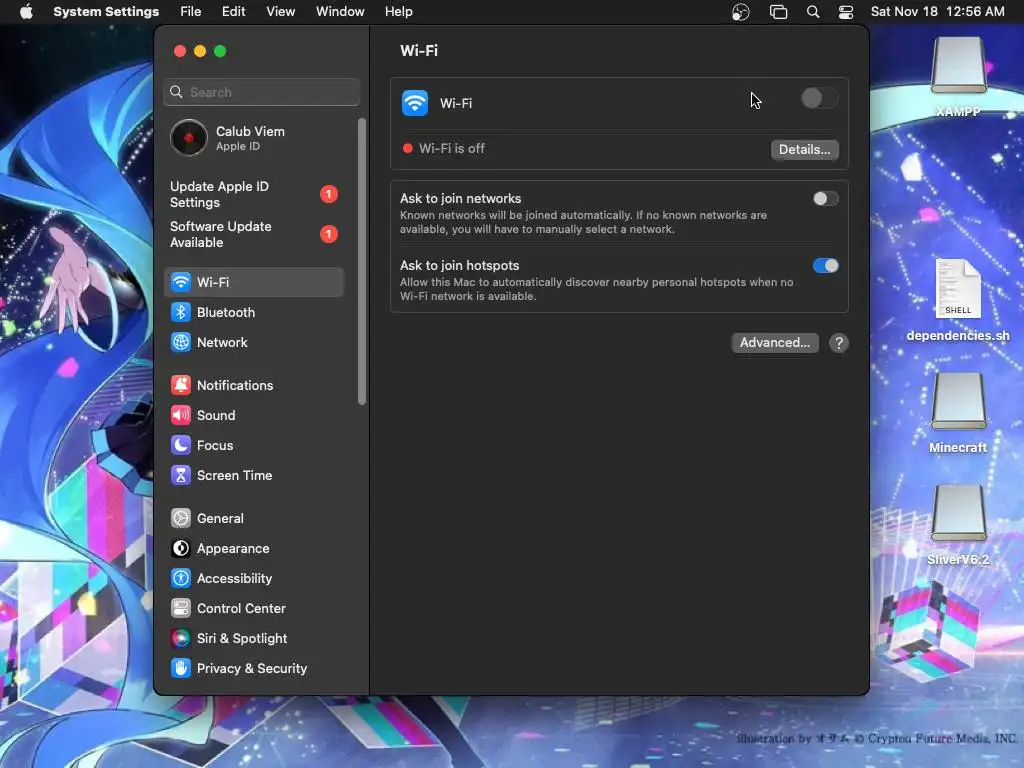Open the Edit menu
Screen dimensions: 1024x768
click(x=233, y=12)
